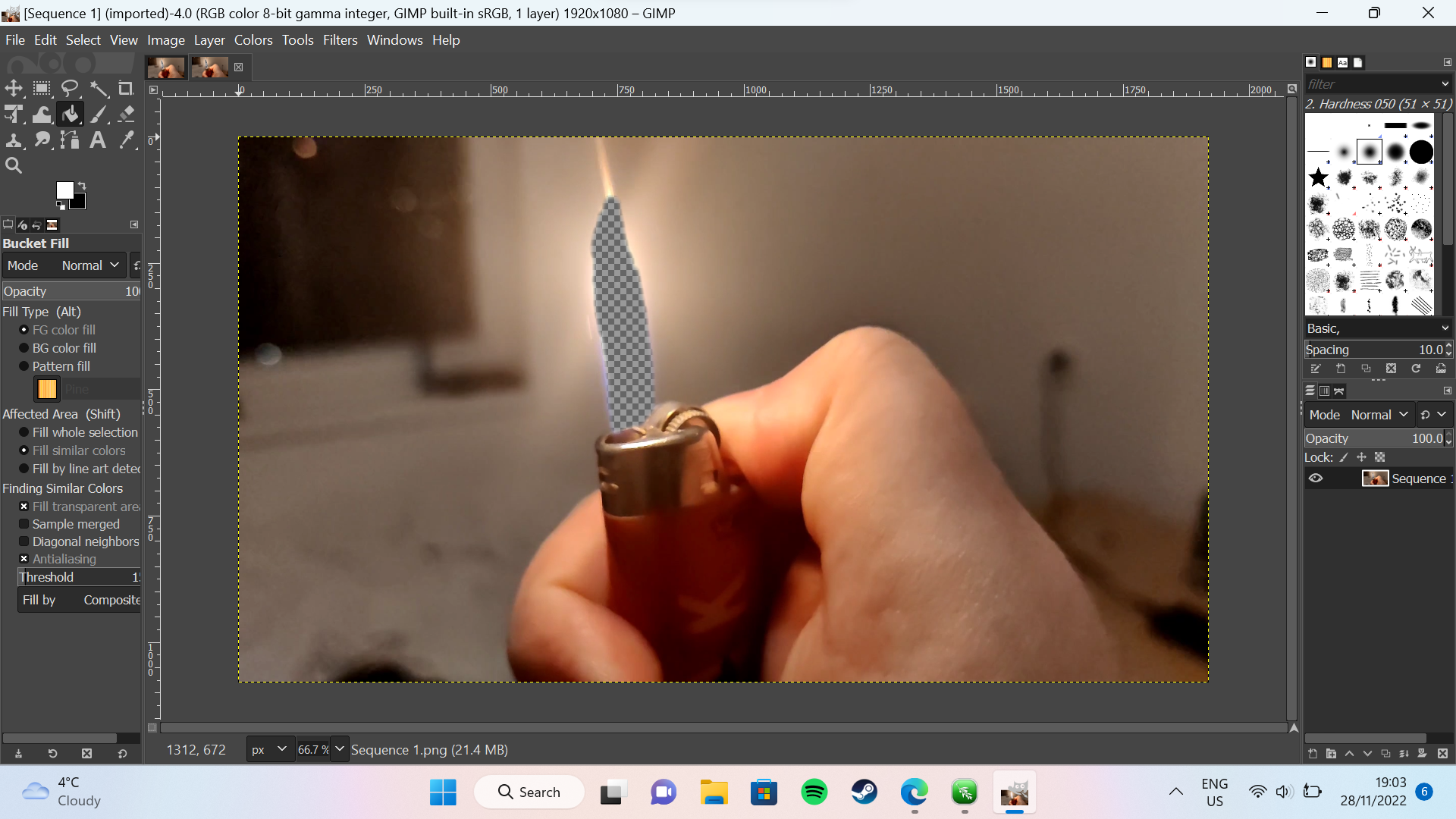Select Pattern fill radio button
This screenshot has height=819, width=1456.
click(x=24, y=366)
